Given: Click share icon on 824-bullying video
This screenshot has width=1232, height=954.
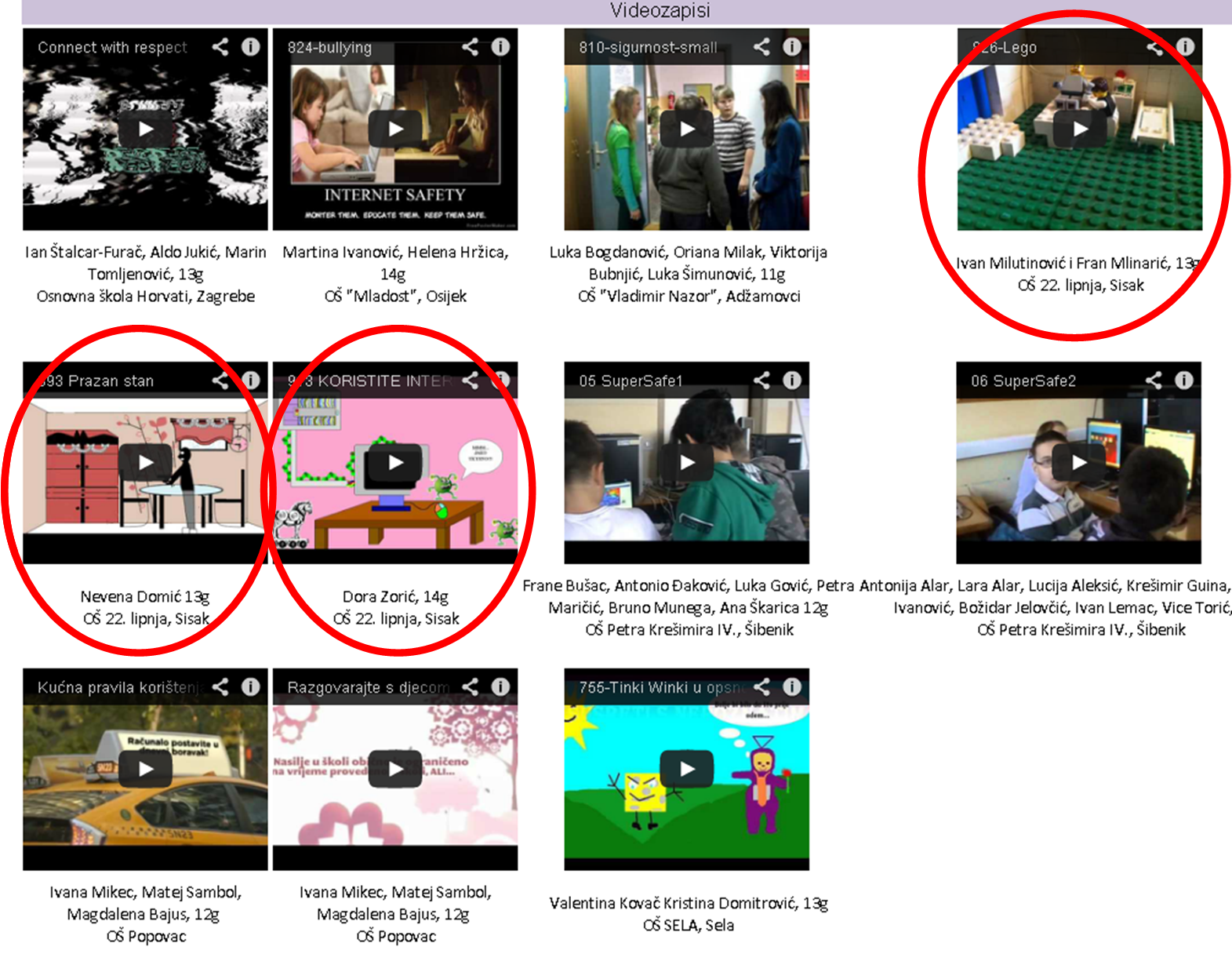Looking at the screenshot, I should pos(470,47).
